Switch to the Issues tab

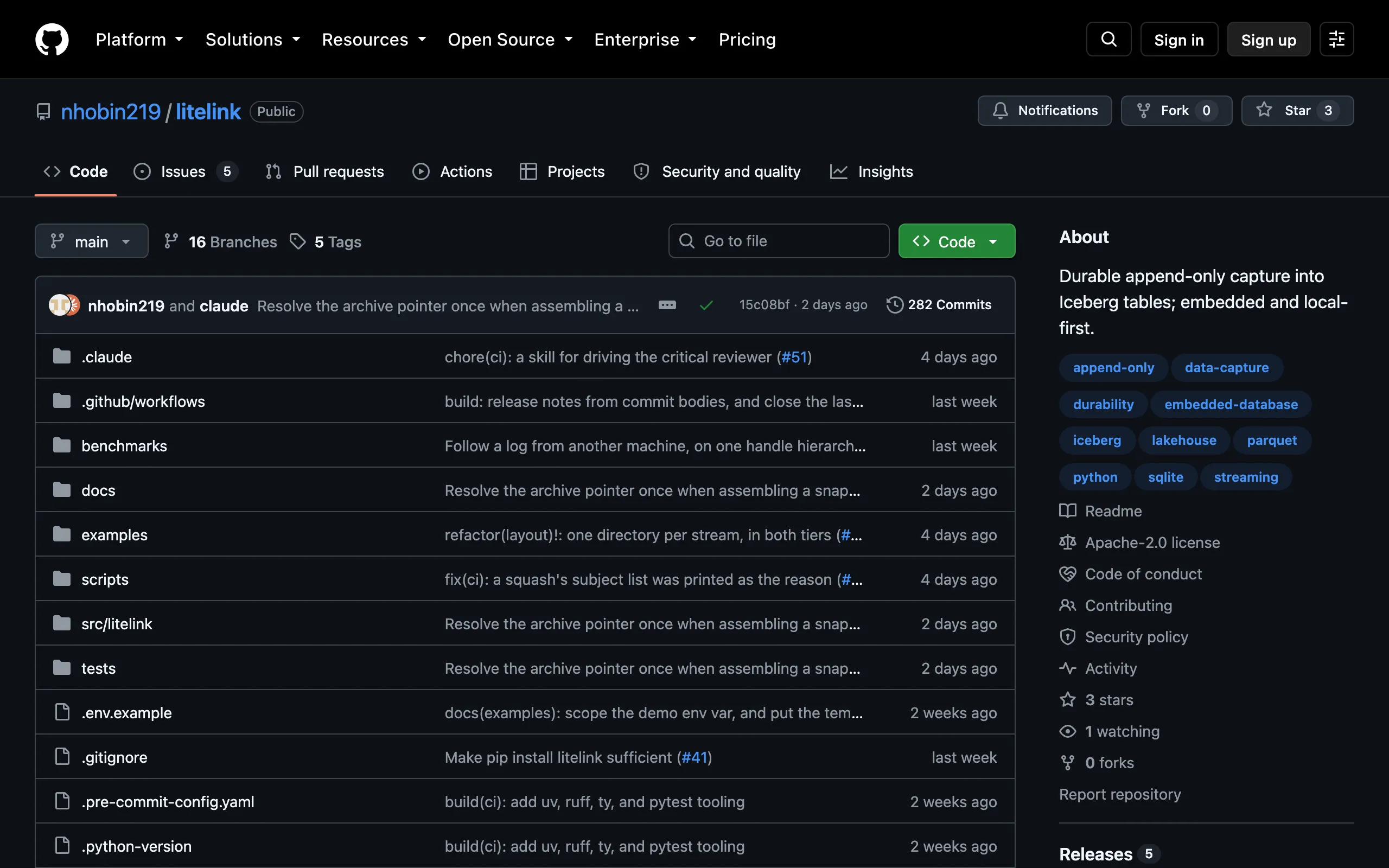(x=185, y=171)
